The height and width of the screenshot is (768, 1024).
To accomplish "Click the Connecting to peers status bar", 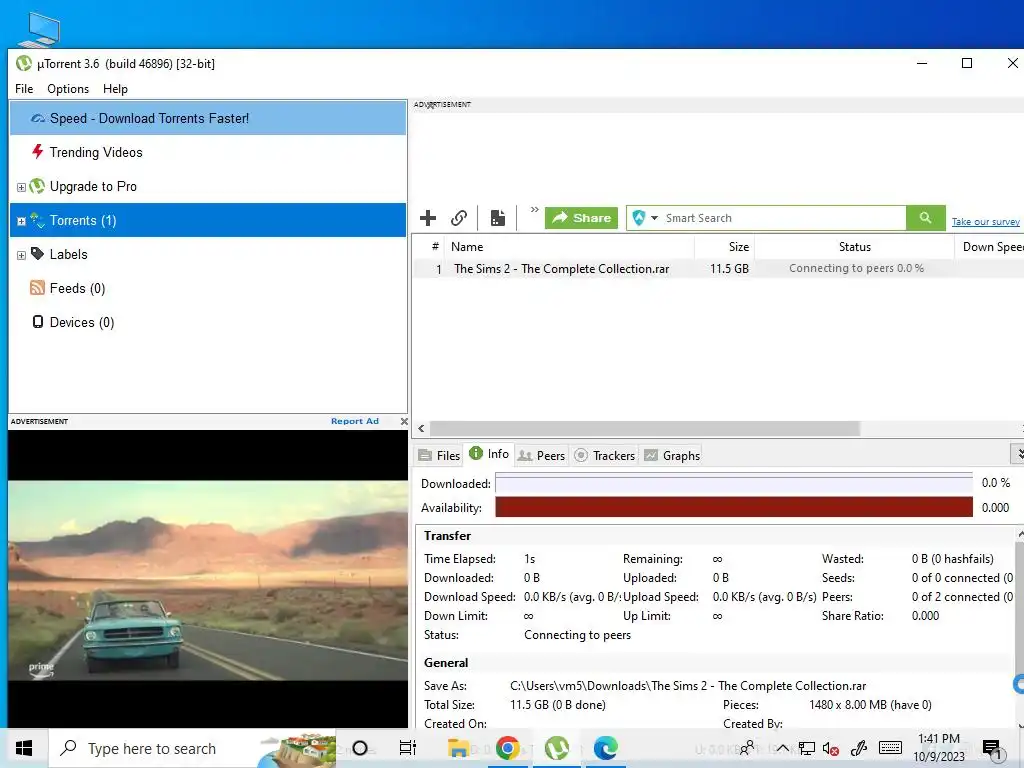I will point(856,268).
